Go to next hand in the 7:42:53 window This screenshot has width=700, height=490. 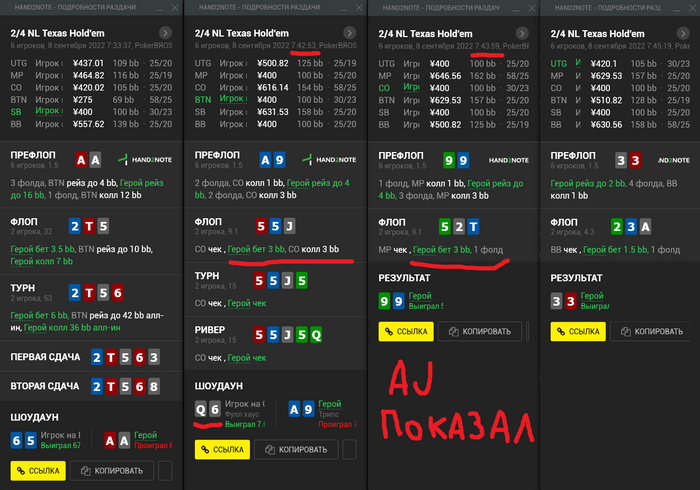pyautogui.click(x=349, y=33)
